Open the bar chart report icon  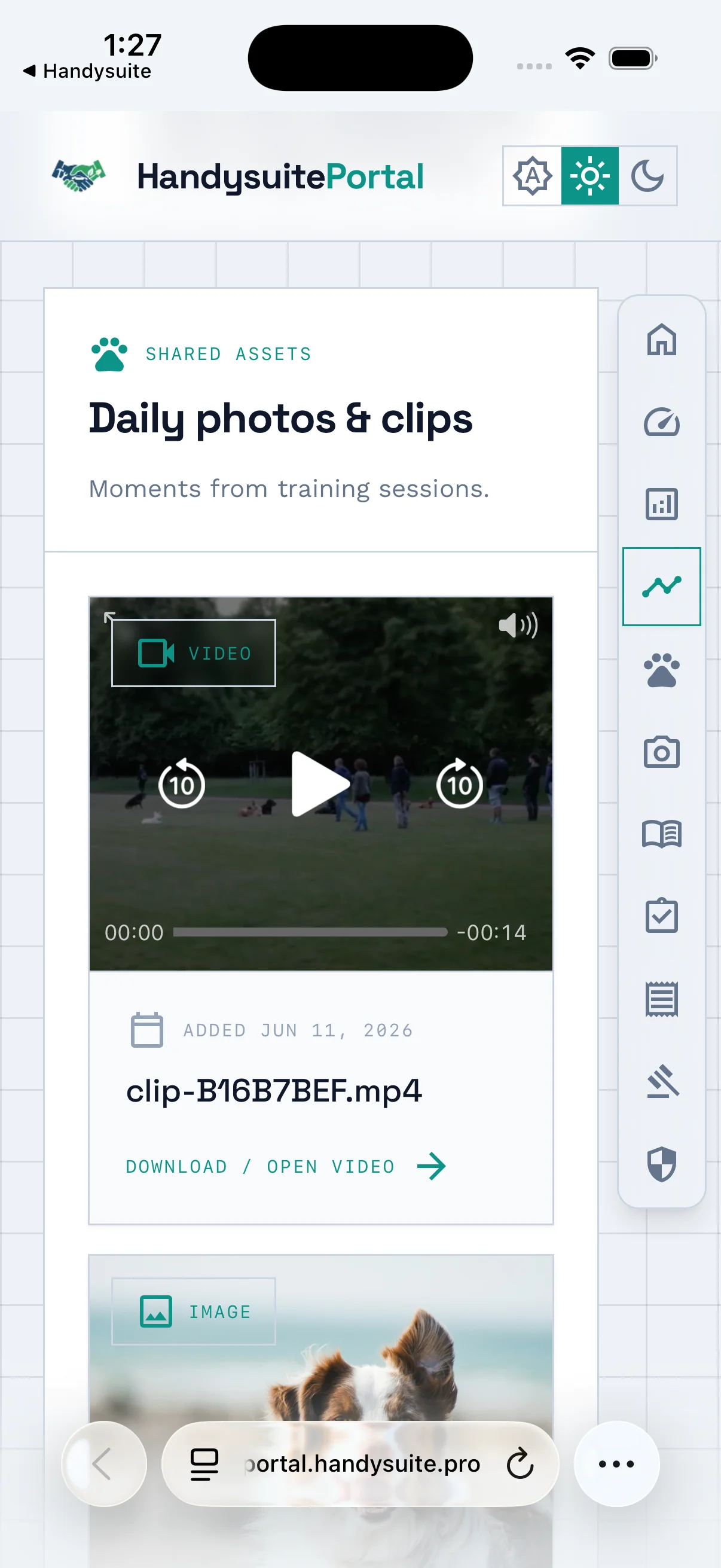point(661,504)
